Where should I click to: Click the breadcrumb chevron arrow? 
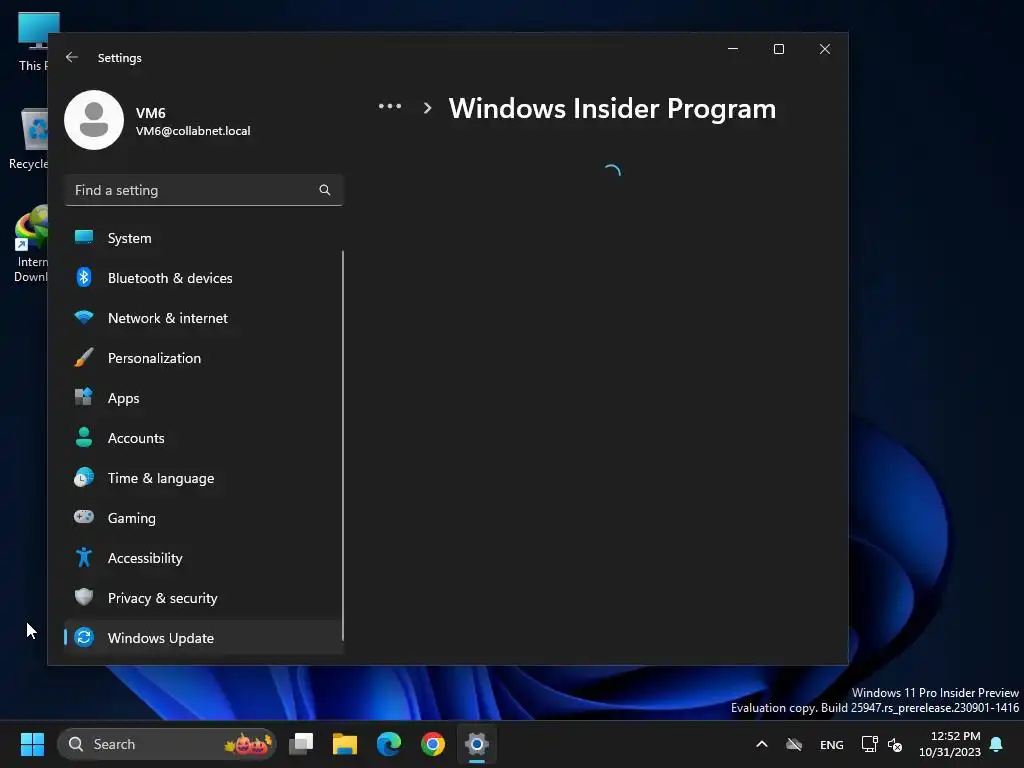[x=427, y=108]
